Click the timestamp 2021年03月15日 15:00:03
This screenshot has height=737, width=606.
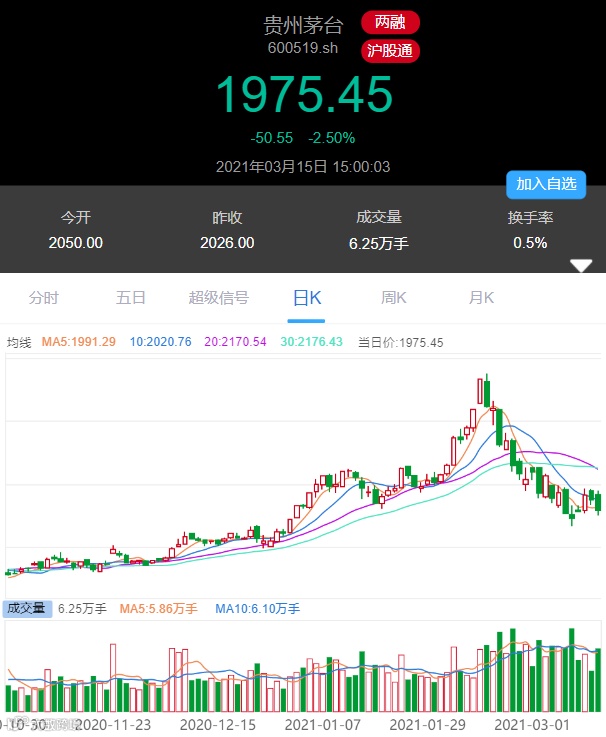coord(303,166)
